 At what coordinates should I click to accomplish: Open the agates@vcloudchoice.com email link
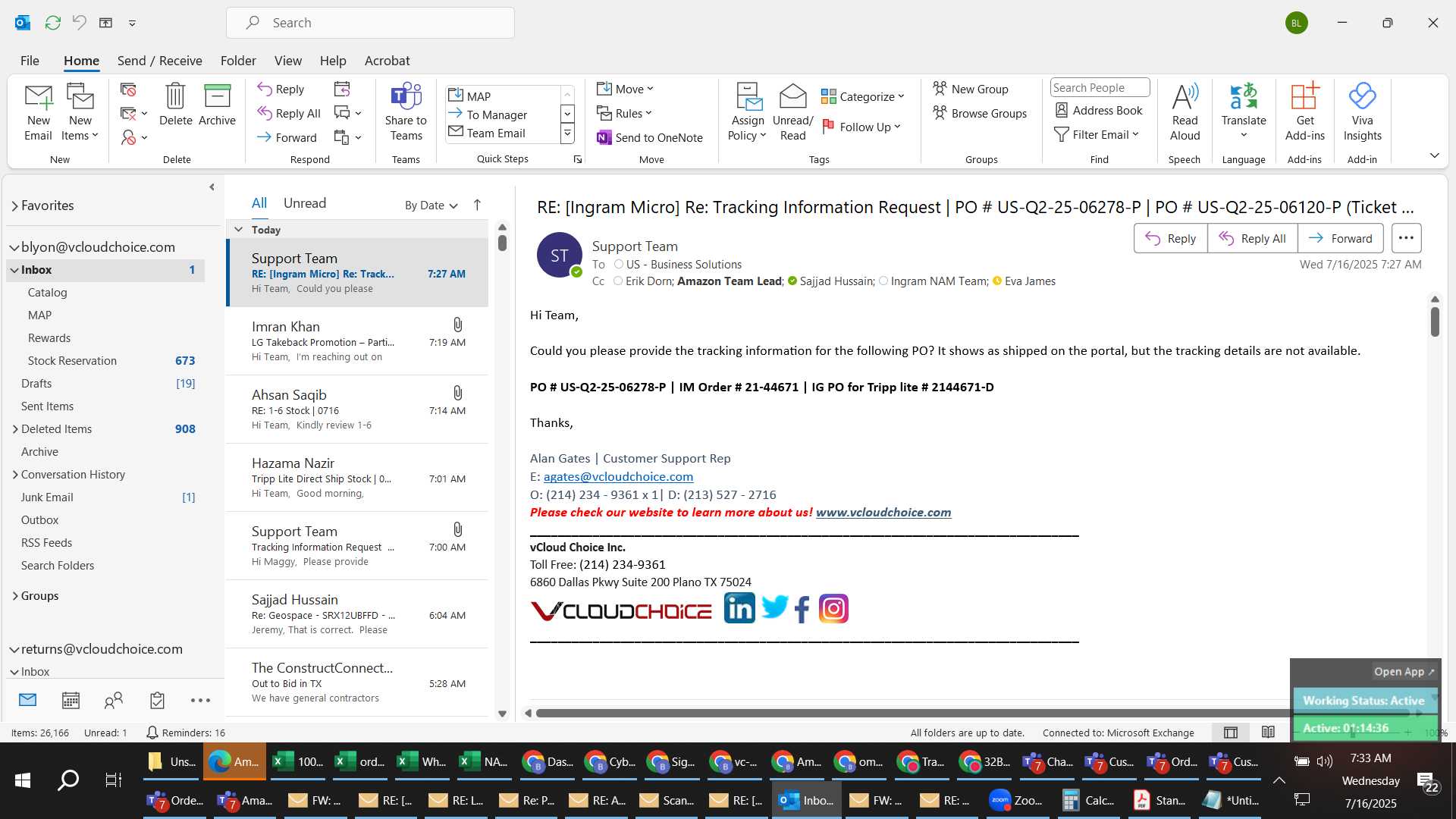click(618, 477)
